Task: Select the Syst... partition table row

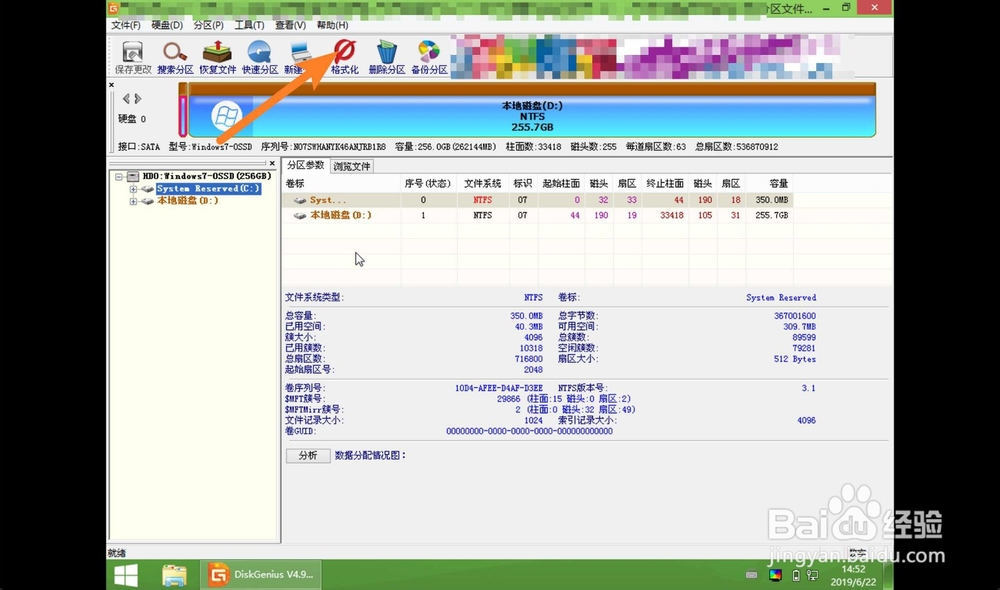Action: pos(538,200)
